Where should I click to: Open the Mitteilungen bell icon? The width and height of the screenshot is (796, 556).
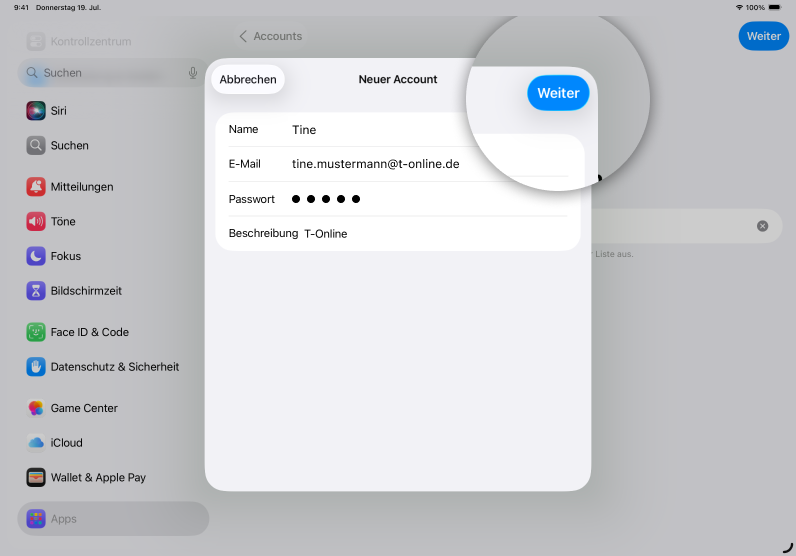point(36,187)
